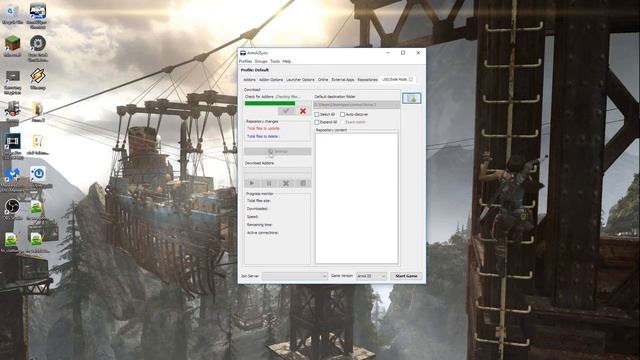Toggle the Exact match checkbox
640x360 pixels.
pyautogui.click(x=342, y=122)
